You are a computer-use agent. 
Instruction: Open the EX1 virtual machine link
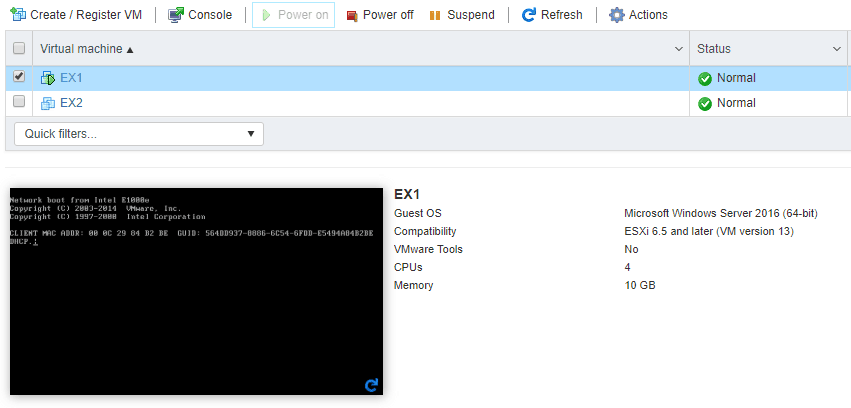tap(71, 78)
